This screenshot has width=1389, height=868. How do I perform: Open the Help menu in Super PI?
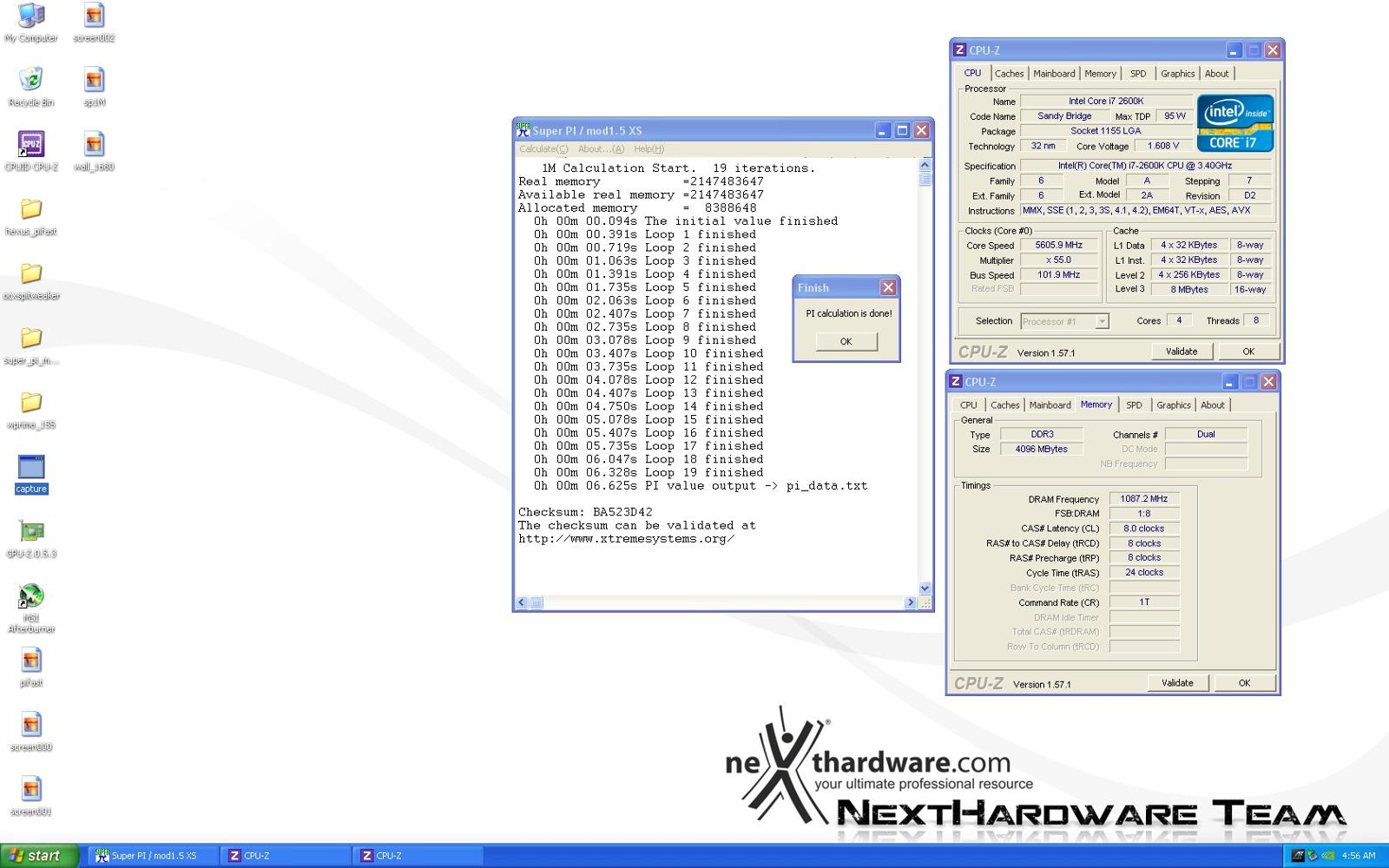coord(648,149)
